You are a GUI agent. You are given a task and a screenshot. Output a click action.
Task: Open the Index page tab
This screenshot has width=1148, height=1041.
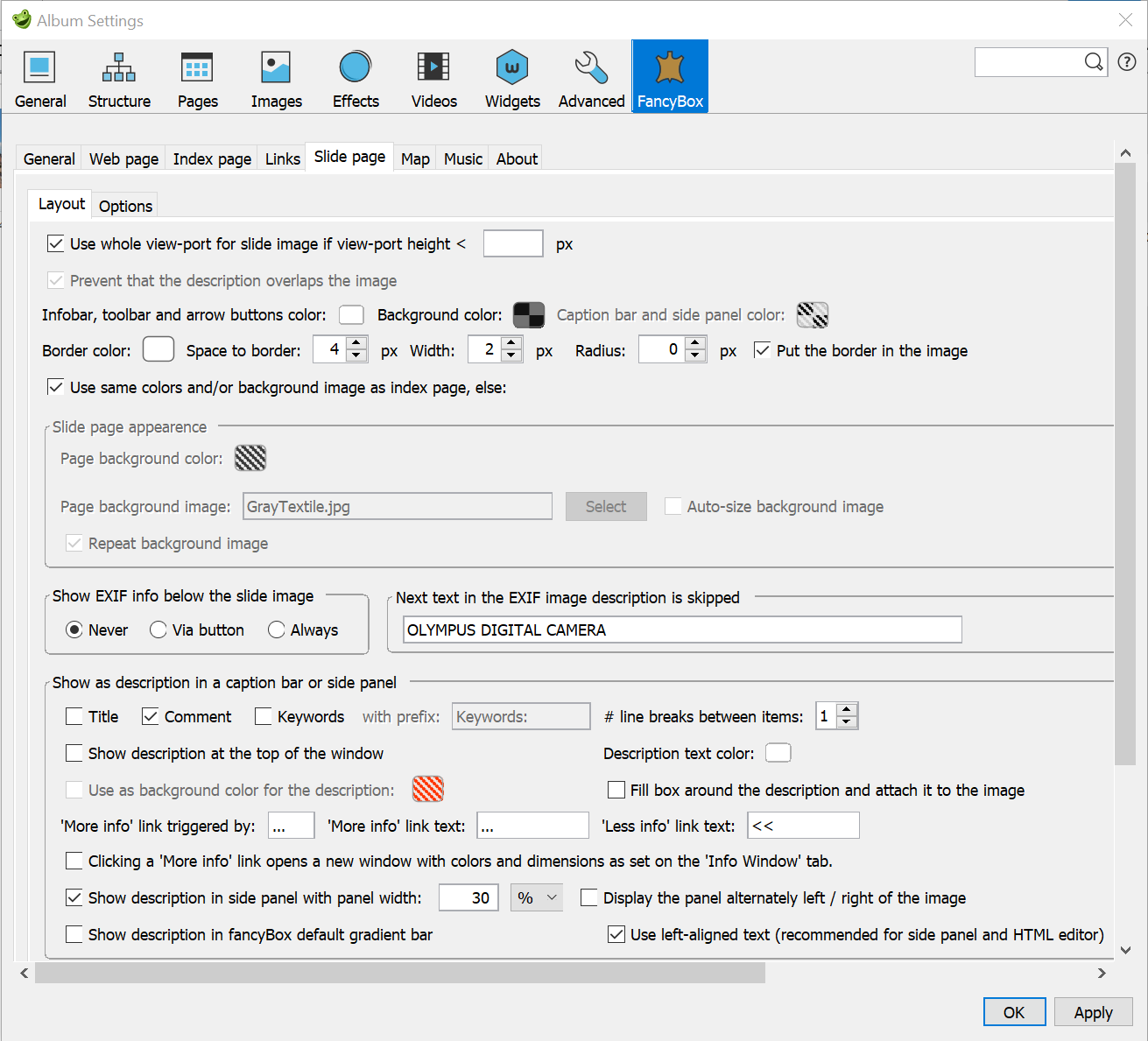[212, 159]
